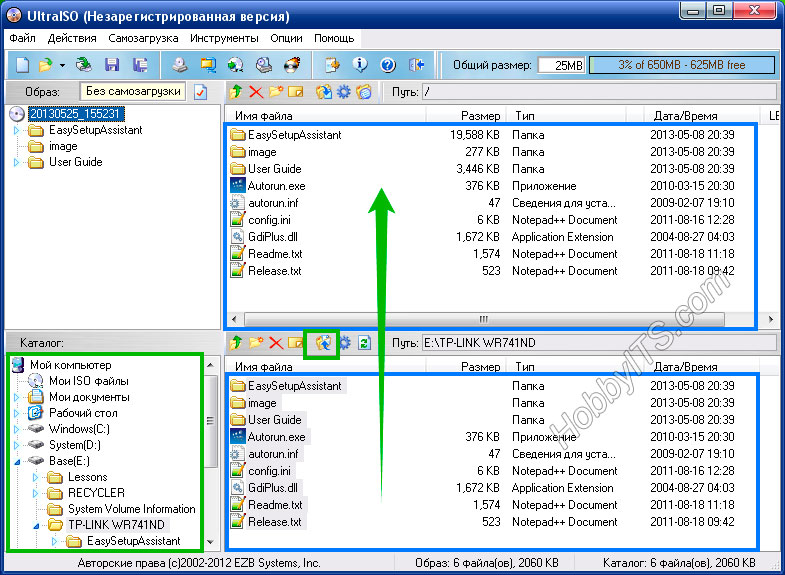Collapse Base(E:) drive node

(17, 462)
